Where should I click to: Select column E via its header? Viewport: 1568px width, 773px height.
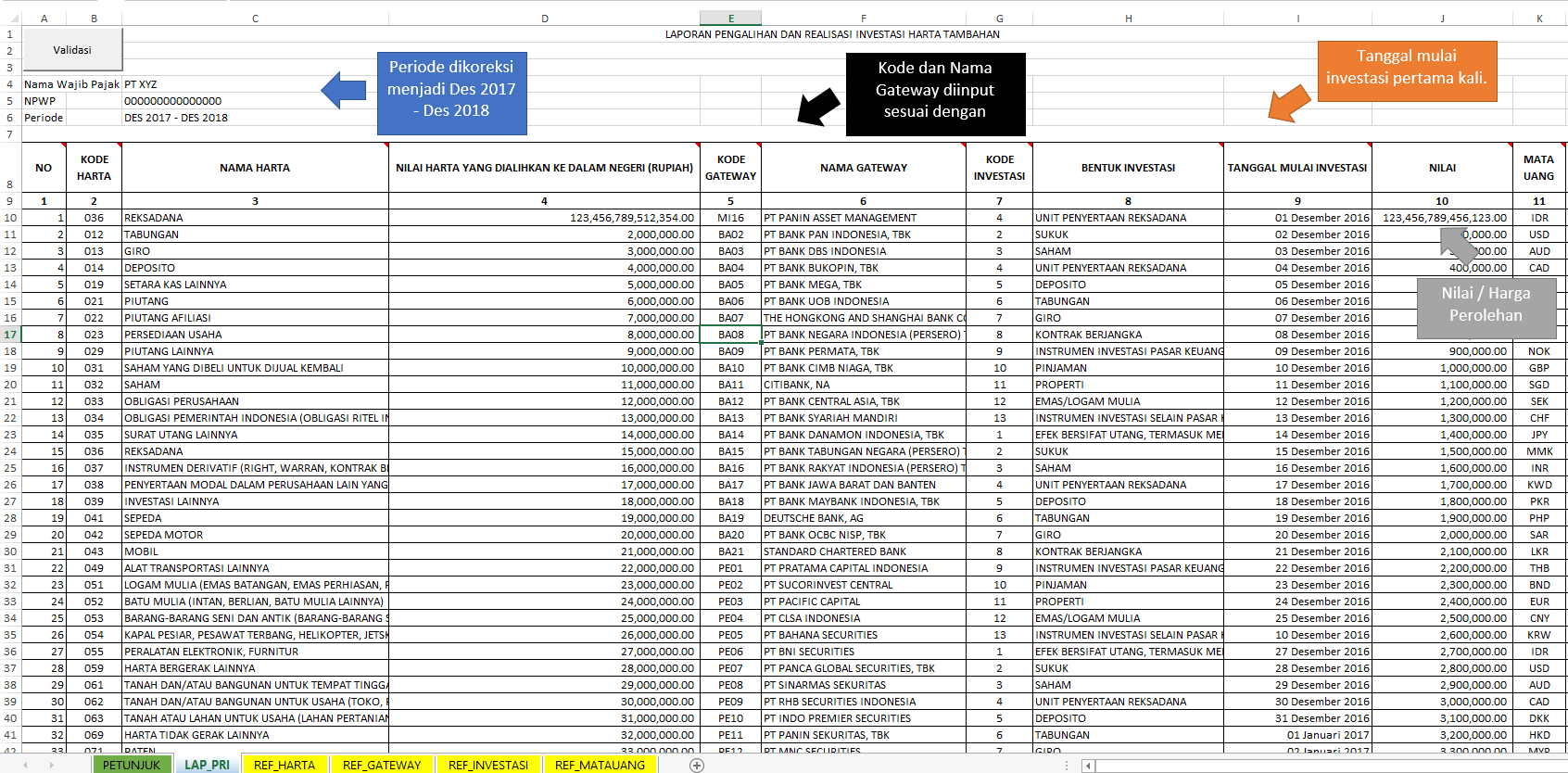point(730,19)
